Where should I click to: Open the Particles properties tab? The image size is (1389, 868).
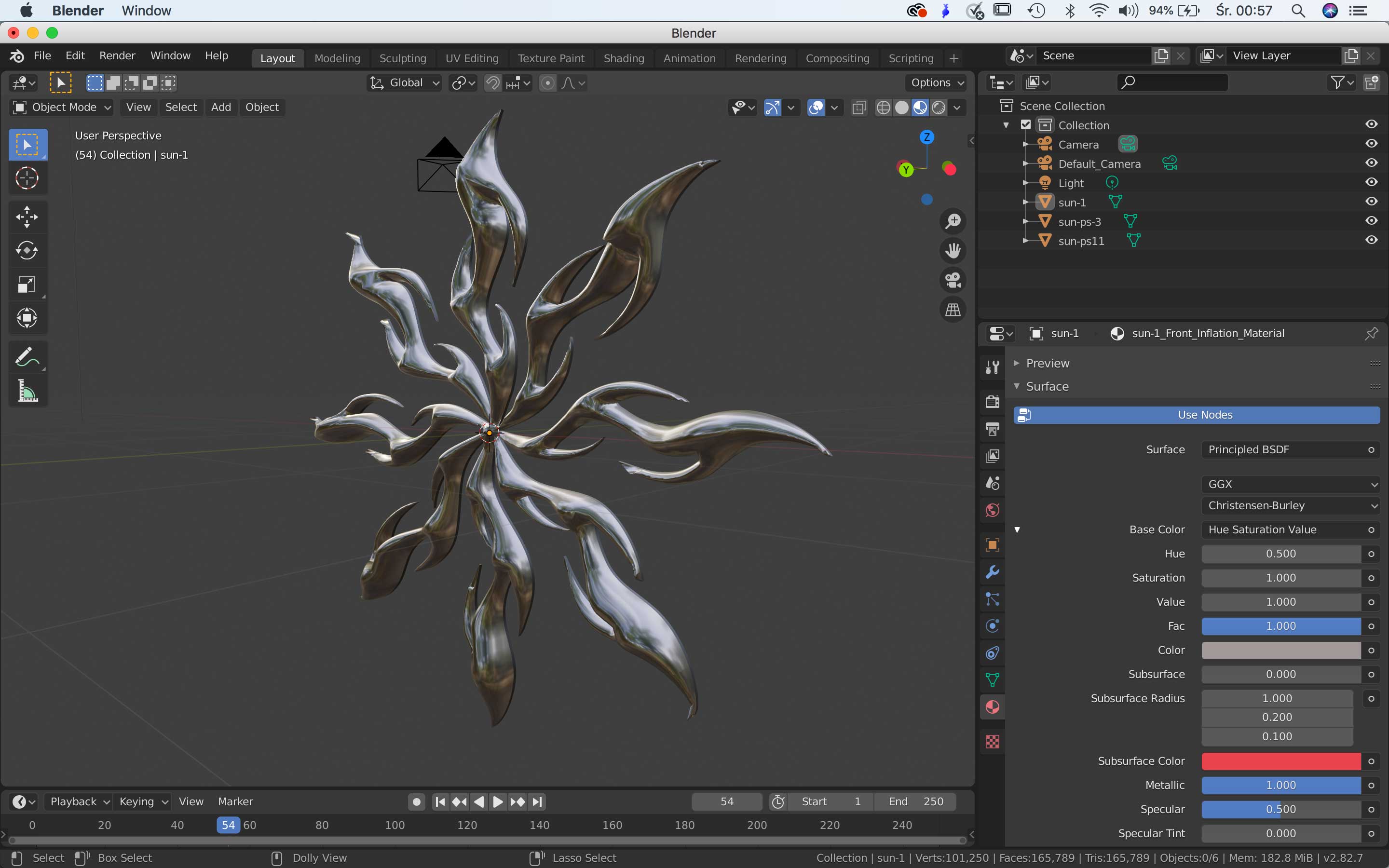coord(993,599)
